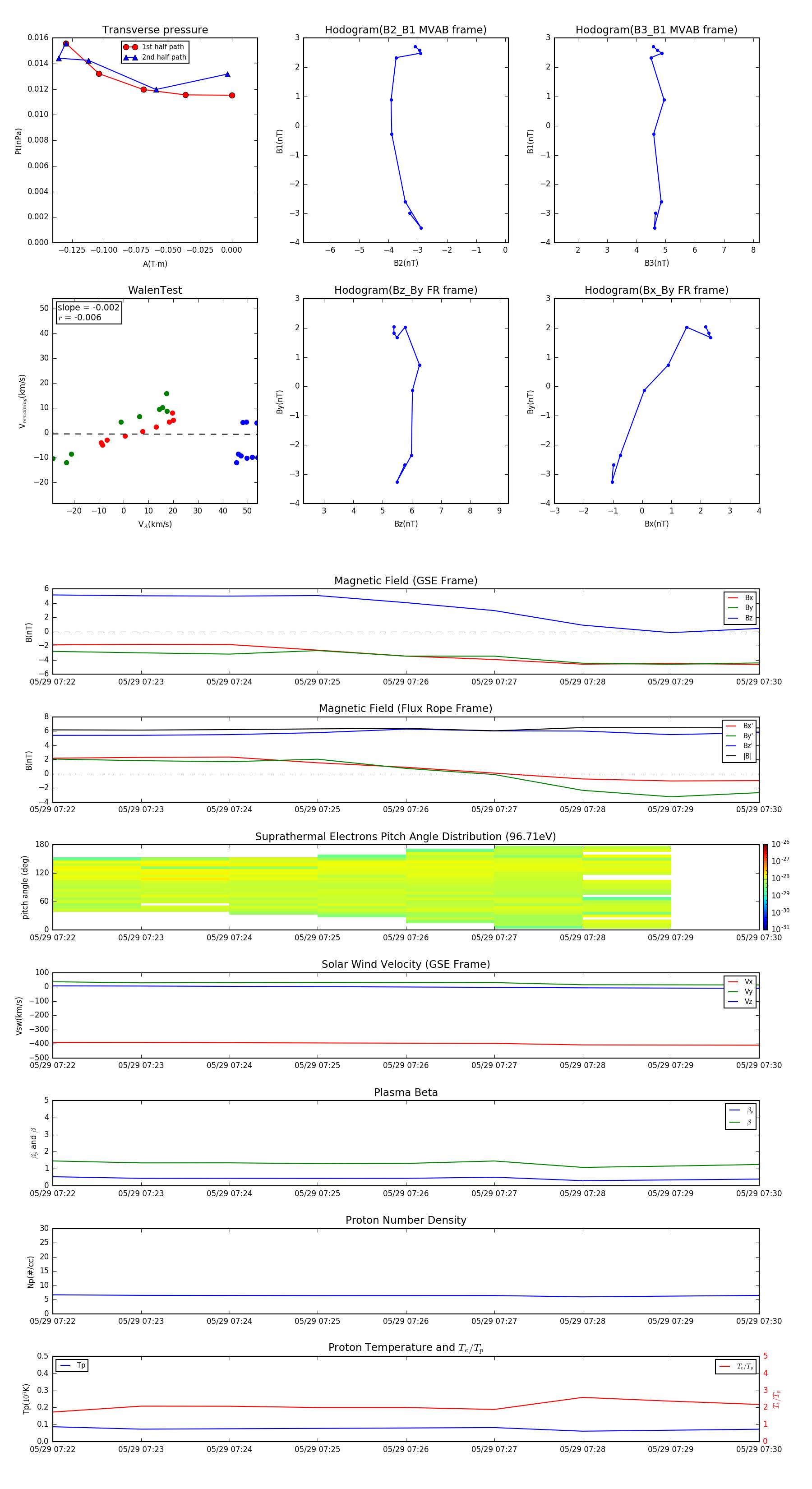Select the "By'" flux rope legend entry
This screenshot has height=1489, width=812.
(739, 736)
